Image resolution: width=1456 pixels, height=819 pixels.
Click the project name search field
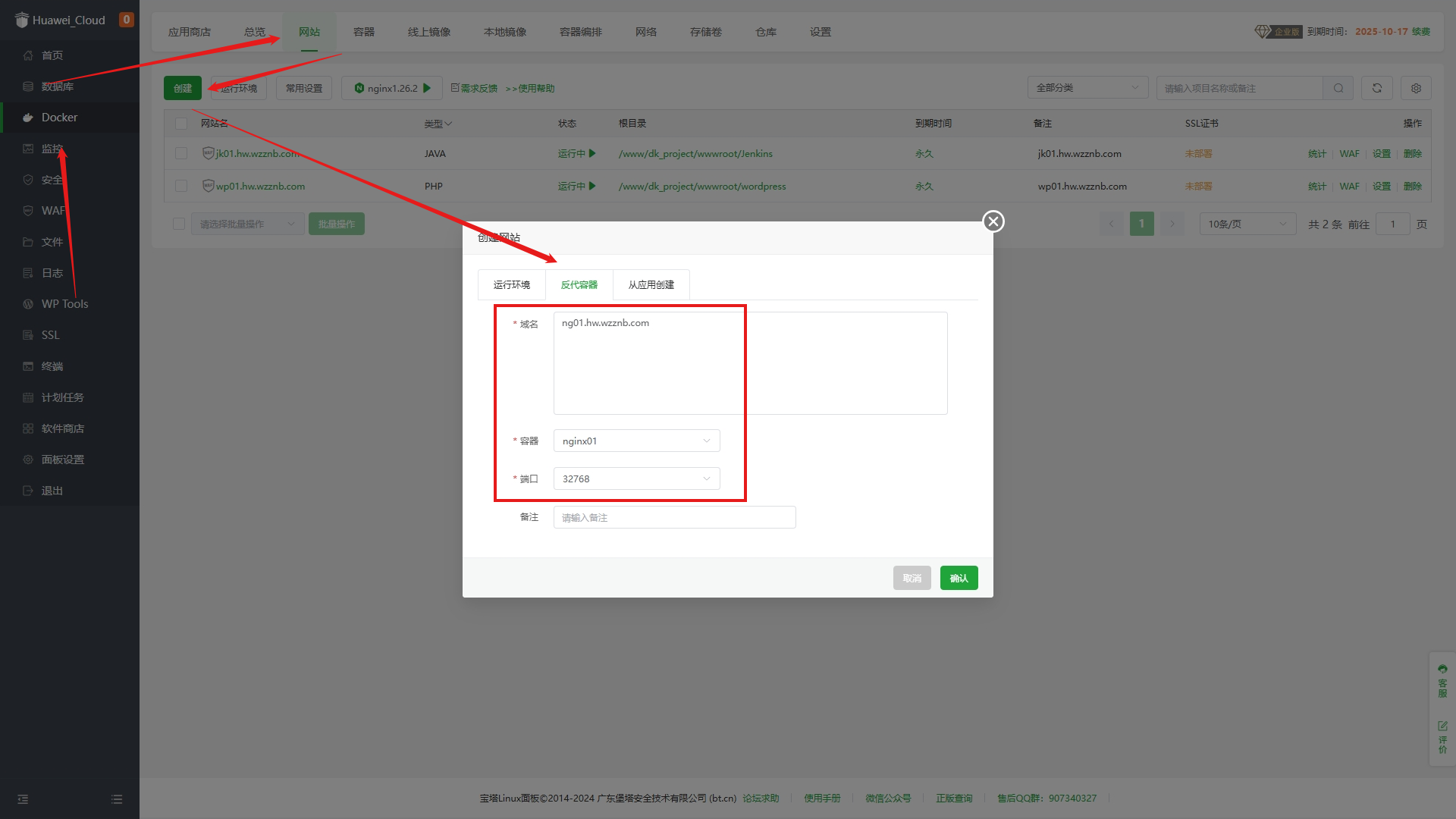pyautogui.click(x=1240, y=88)
